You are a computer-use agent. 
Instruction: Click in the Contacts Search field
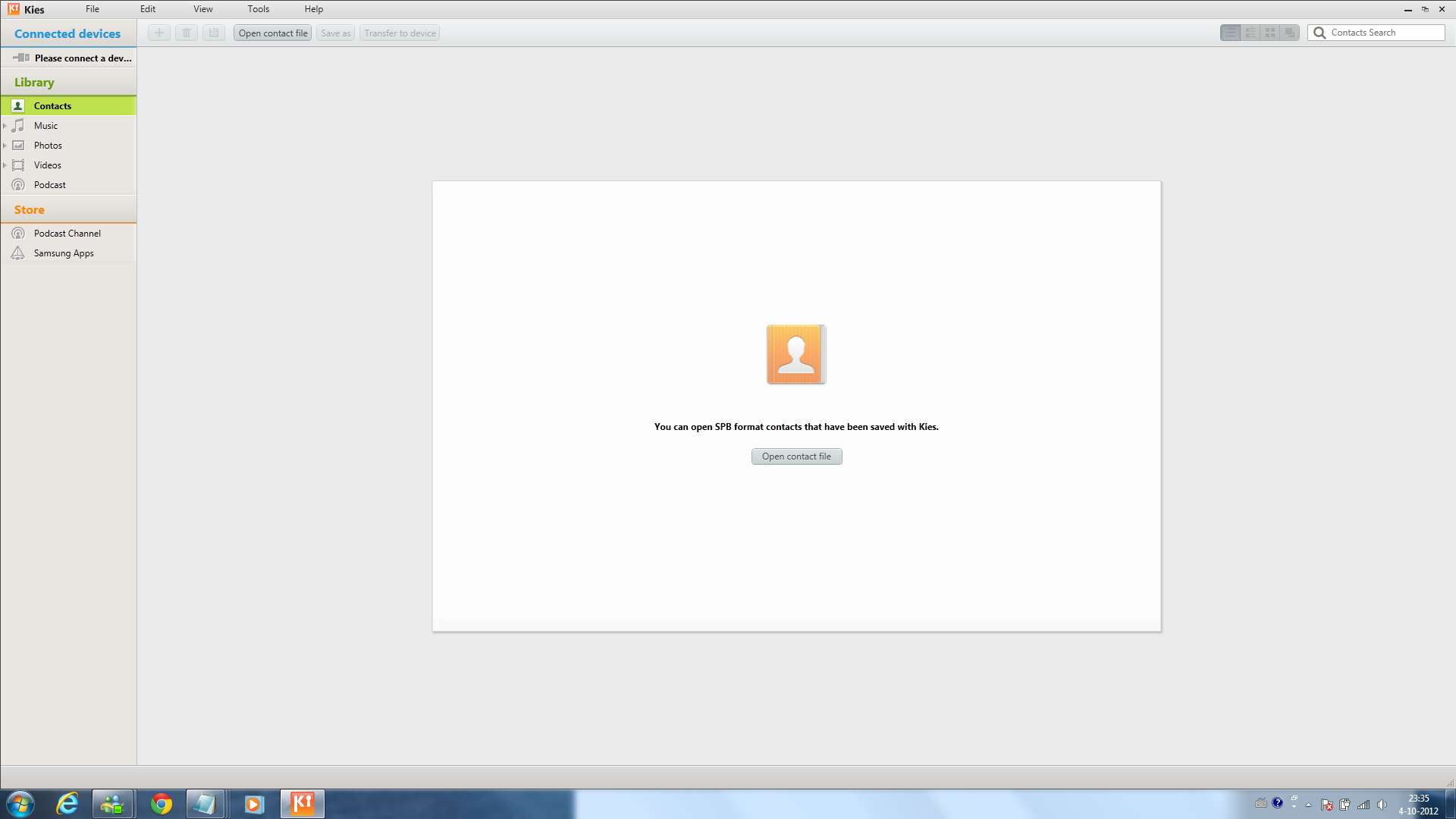(1384, 33)
